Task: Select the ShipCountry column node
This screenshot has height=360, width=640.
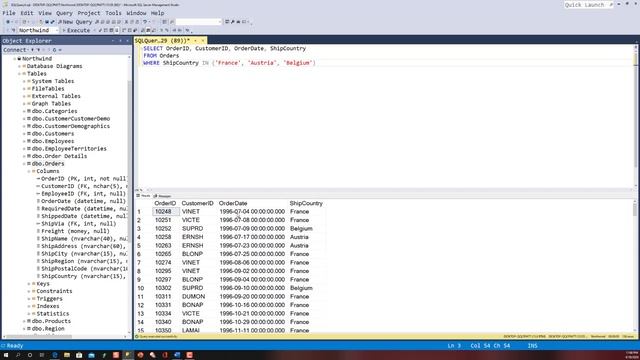Action: [x=83, y=276]
